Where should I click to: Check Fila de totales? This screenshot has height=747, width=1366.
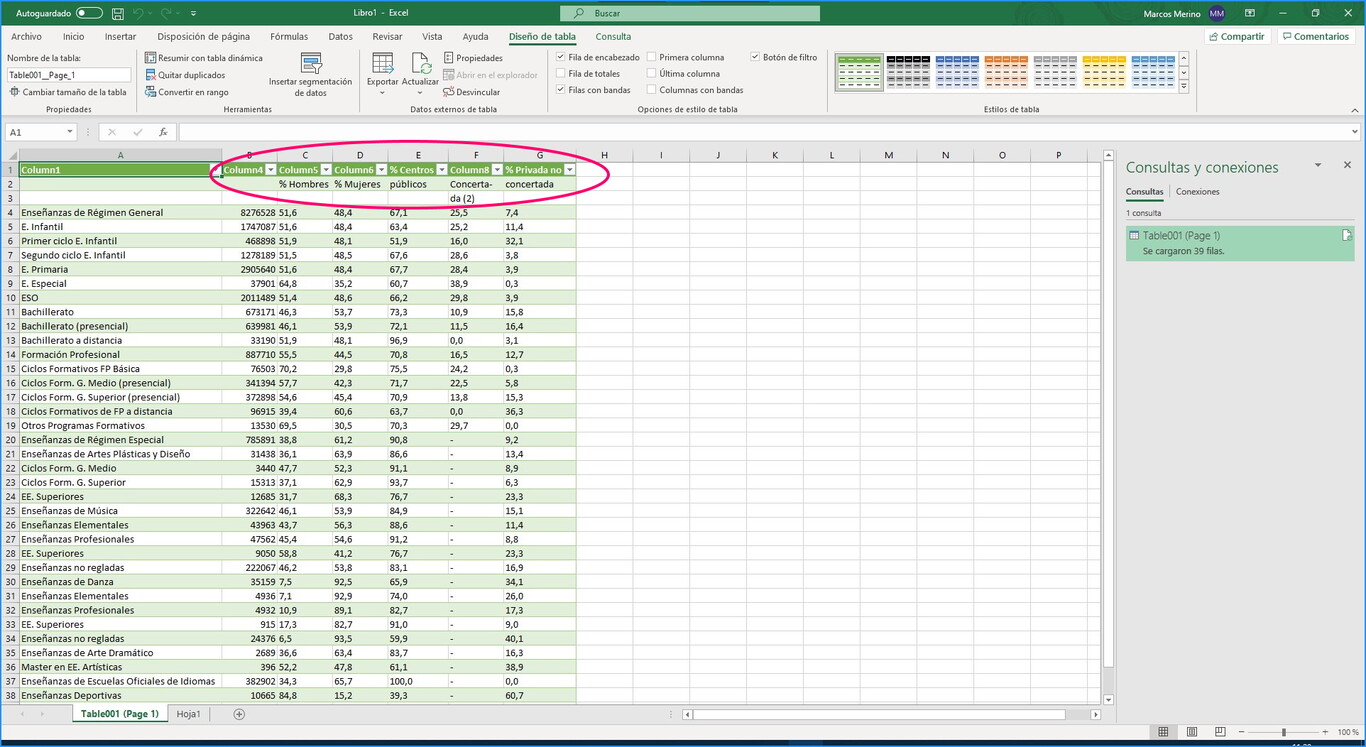pyautogui.click(x=561, y=73)
